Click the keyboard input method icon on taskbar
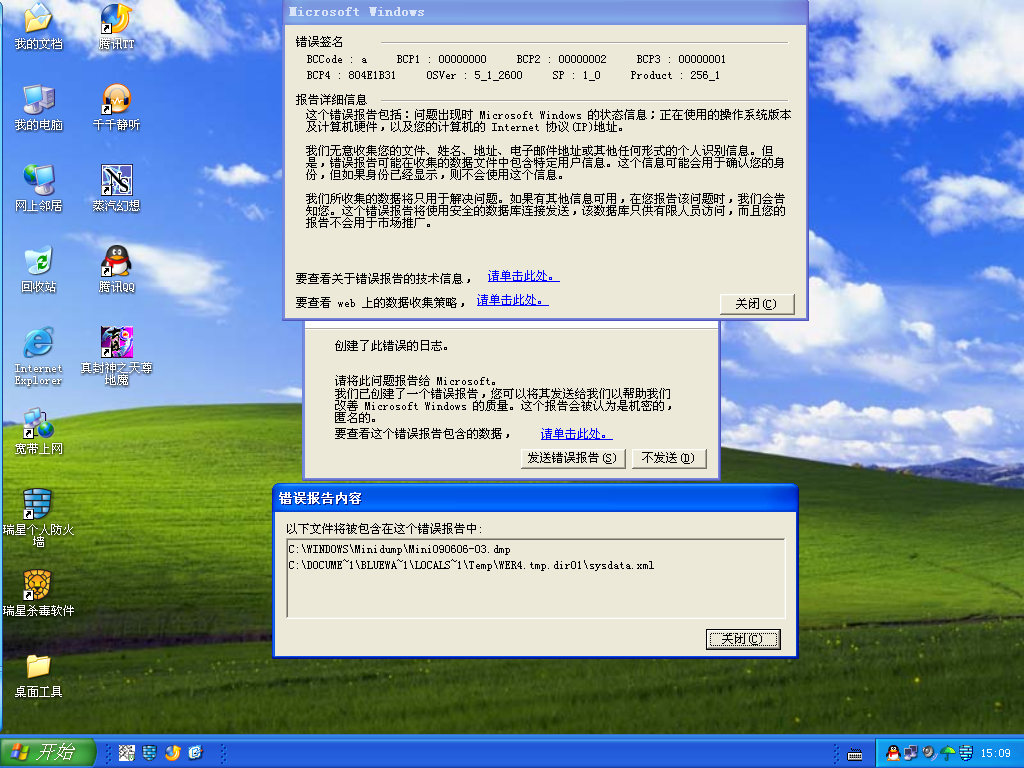This screenshot has width=1024, height=768. (855, 755)
